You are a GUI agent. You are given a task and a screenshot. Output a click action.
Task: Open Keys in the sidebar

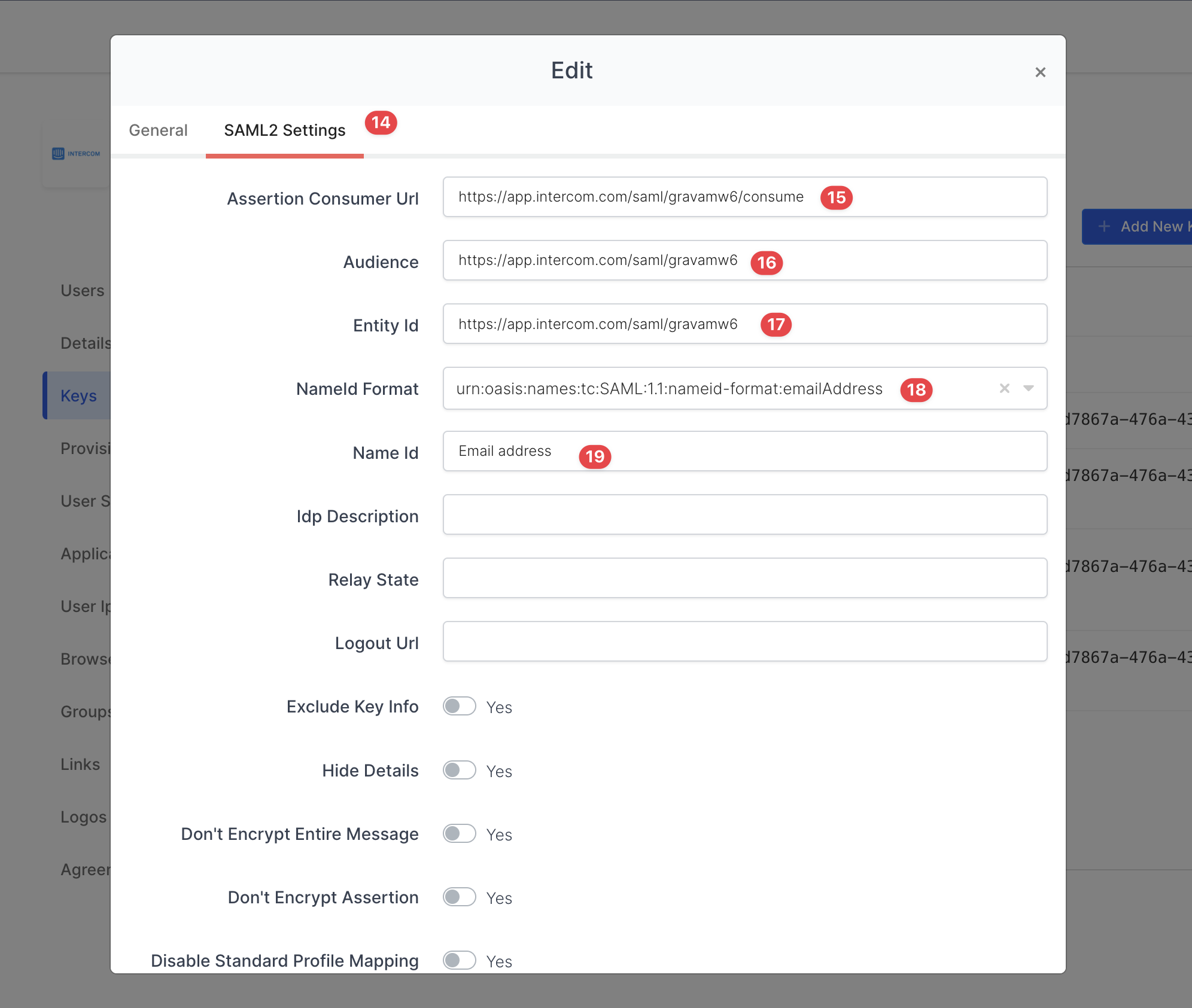78,395
